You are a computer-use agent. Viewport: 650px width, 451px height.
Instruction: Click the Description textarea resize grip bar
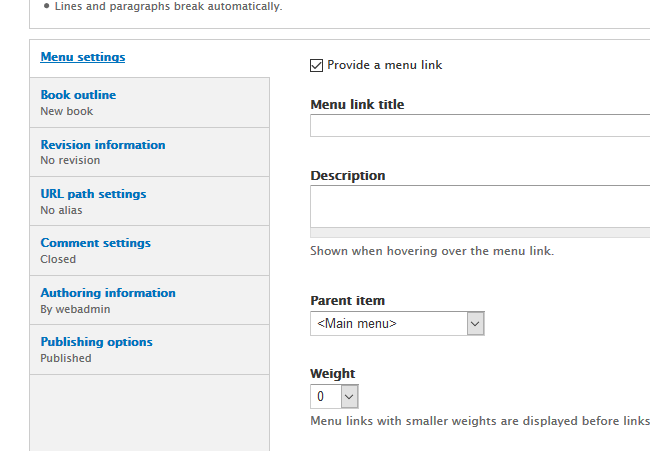pyautogui.click(x=480, y=233)
